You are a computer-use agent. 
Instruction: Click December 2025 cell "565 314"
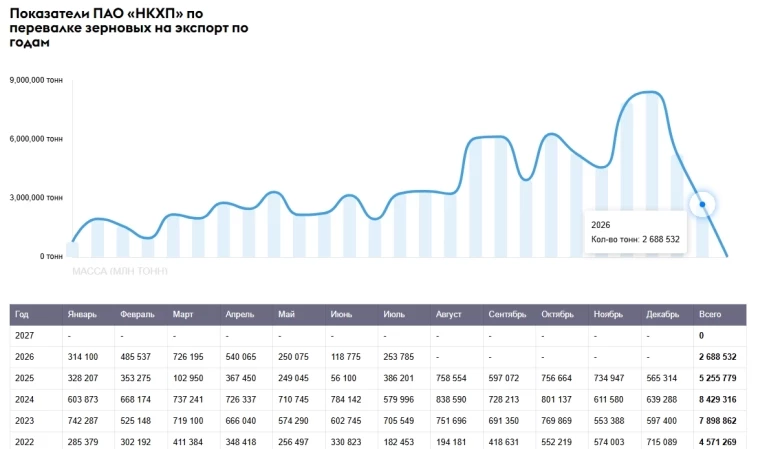point(661,378)
